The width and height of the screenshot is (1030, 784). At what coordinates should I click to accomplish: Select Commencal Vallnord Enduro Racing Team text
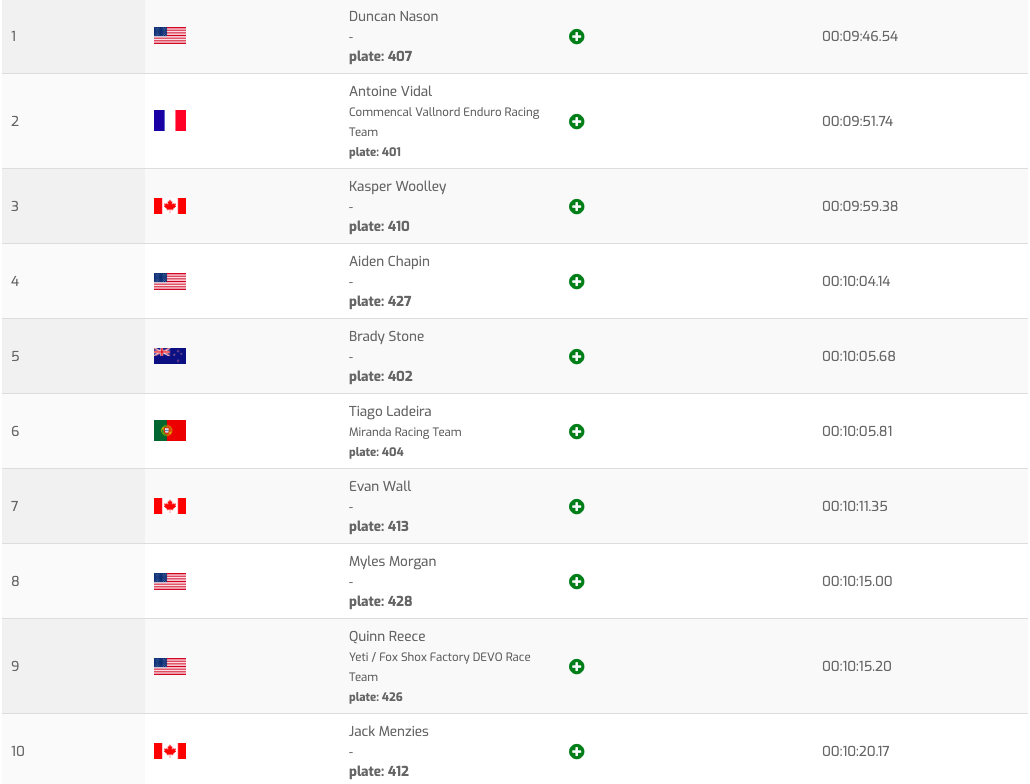click(x=444, y=121)
